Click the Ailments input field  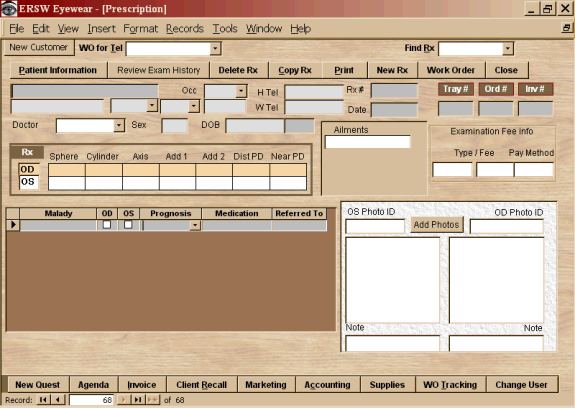[x=367, y=142]
